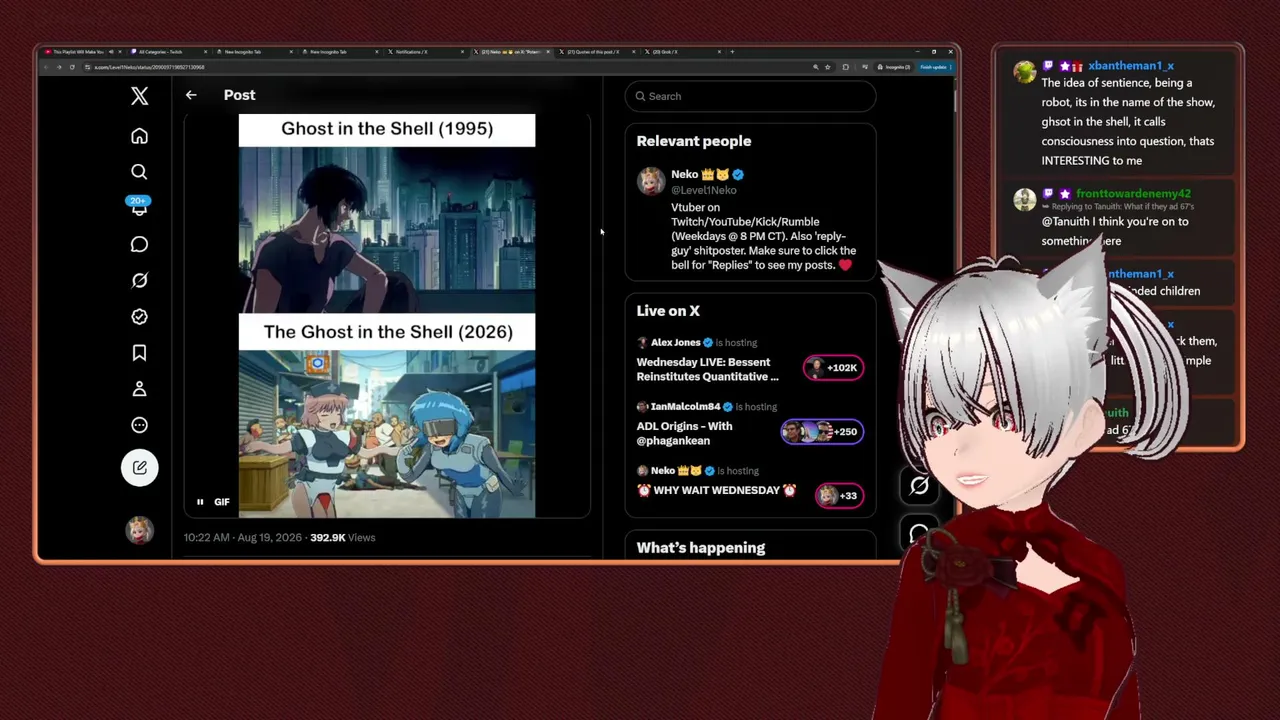Click the +33 listeners badge

(840, 496)
